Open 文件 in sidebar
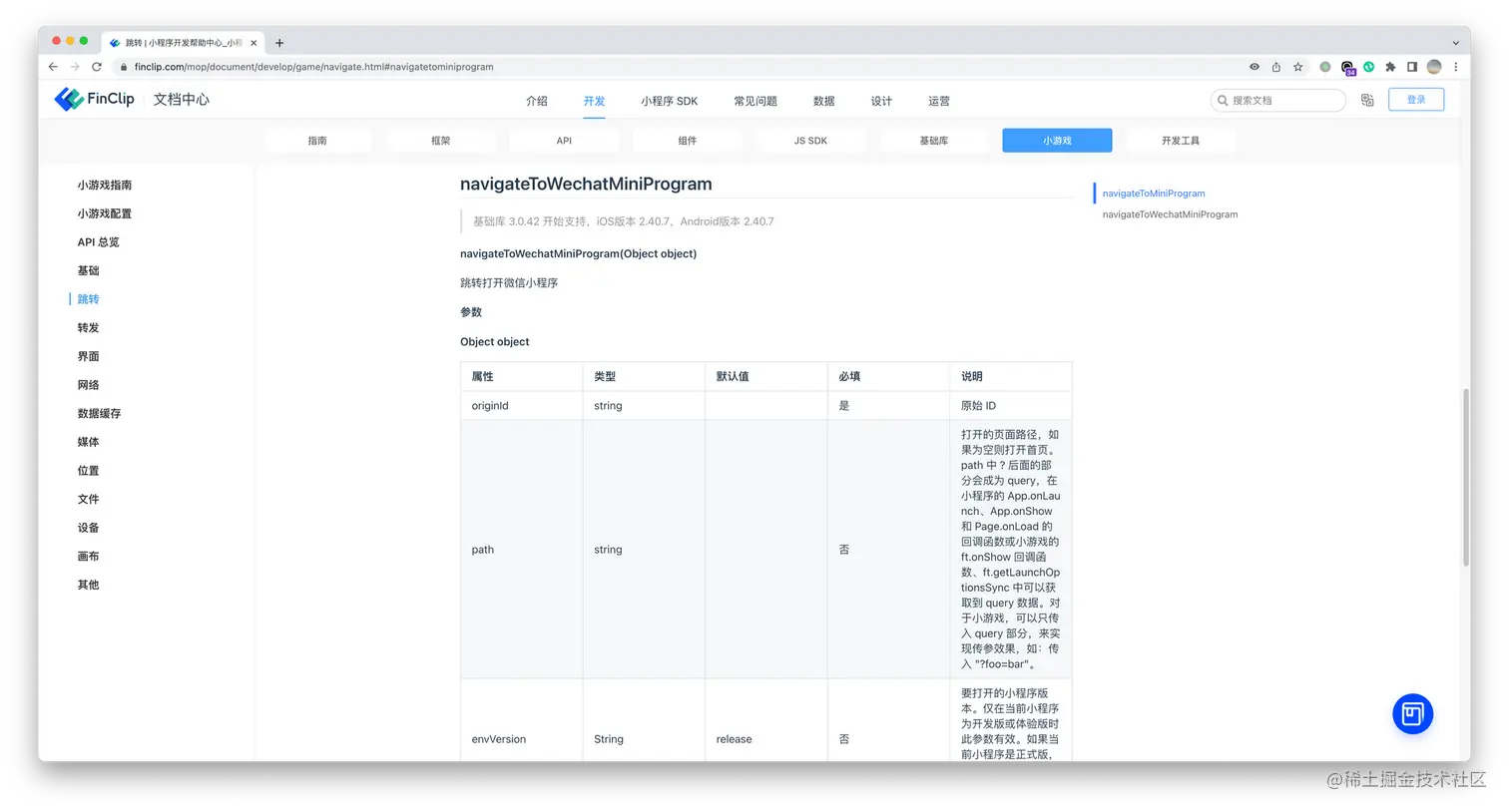1509x812 pixels. pyautogui.click(x=89, y=499)
